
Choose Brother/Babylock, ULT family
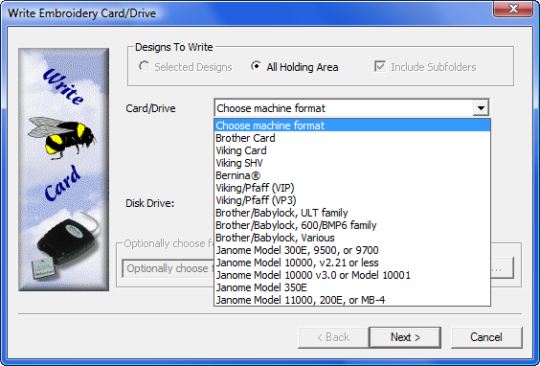point(352,213)
